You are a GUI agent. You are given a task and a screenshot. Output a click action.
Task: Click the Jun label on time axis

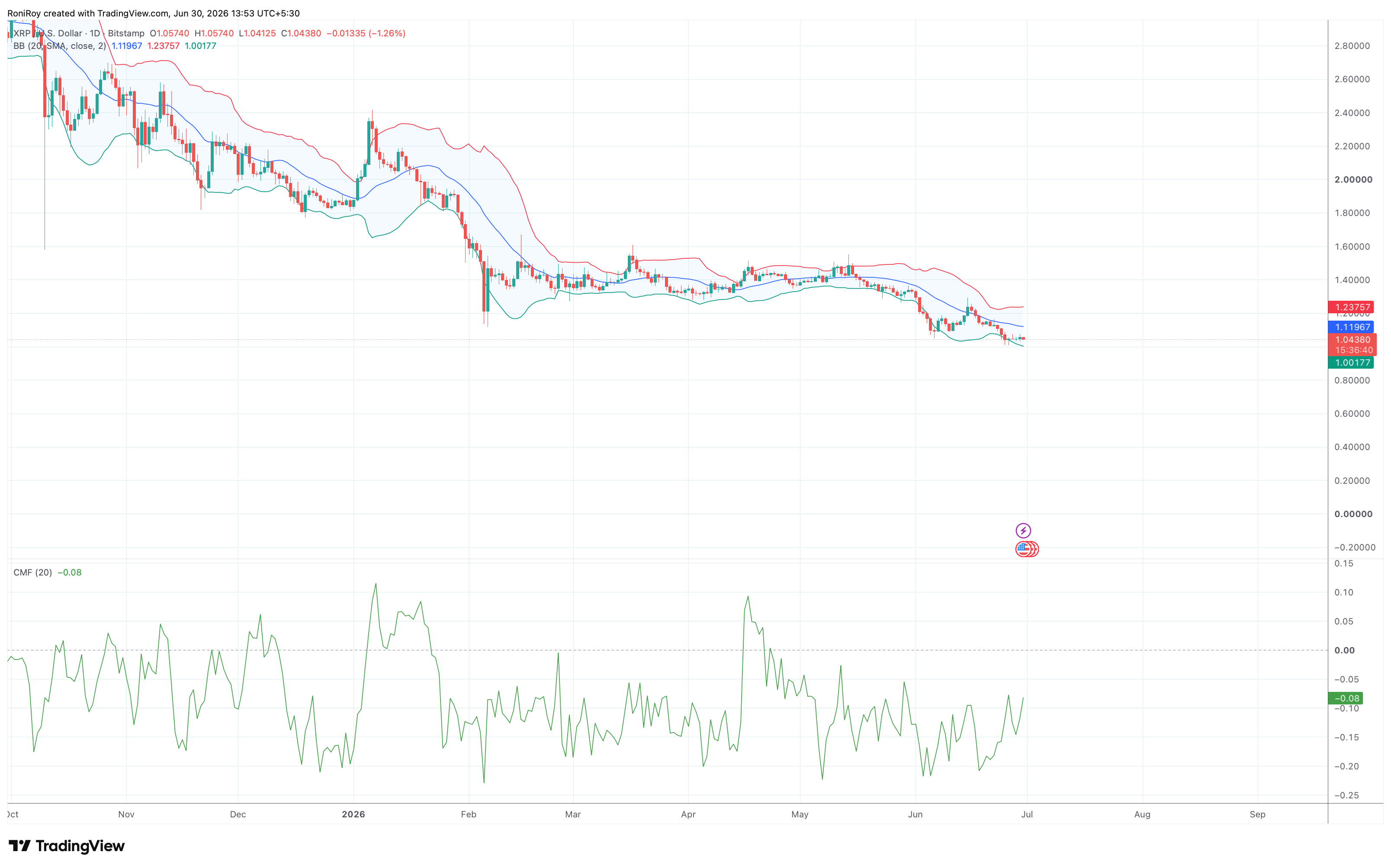915,814
